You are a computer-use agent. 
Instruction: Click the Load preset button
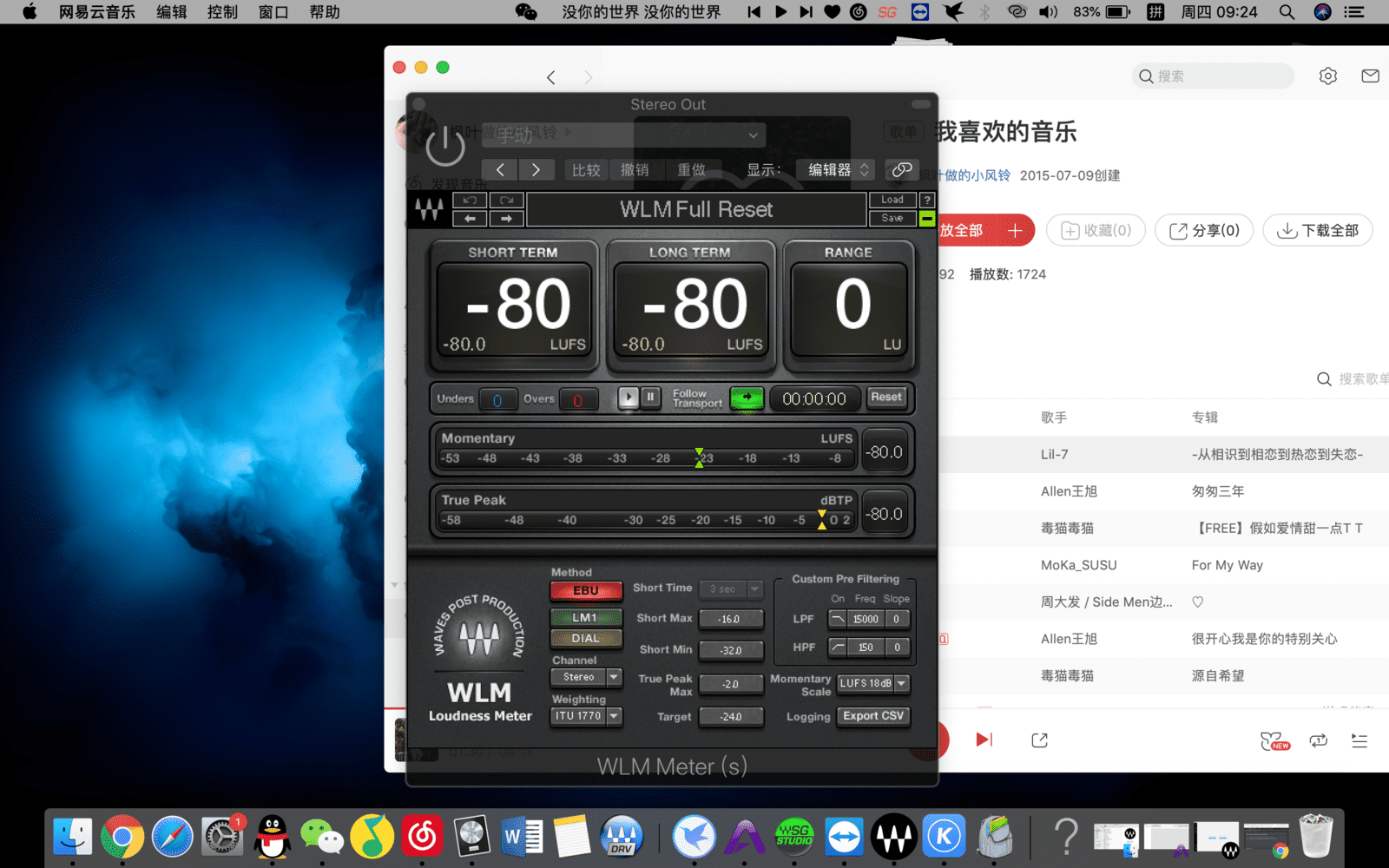(892, 200)
